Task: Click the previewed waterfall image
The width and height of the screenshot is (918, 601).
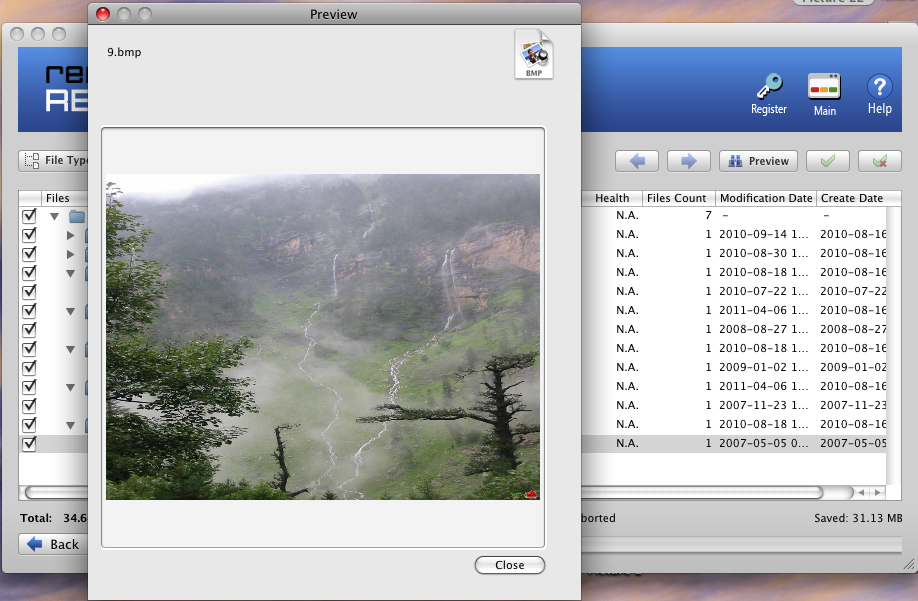Action: (x=323, y=336)
